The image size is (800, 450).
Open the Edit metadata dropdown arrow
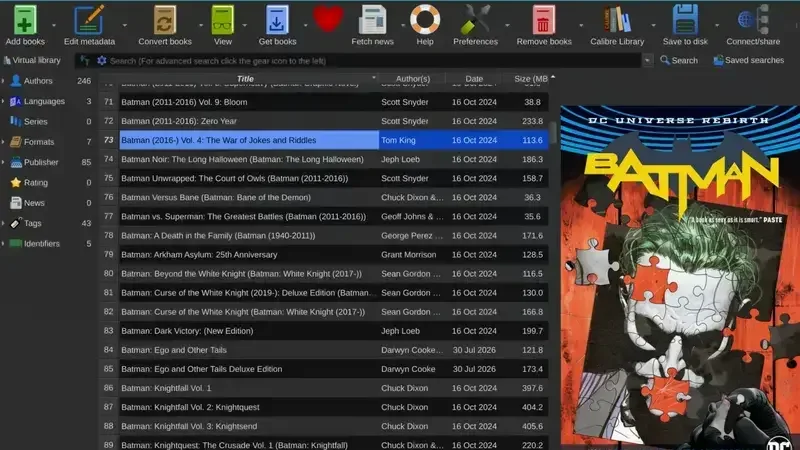pyautogui.click(x=124, y=24)
